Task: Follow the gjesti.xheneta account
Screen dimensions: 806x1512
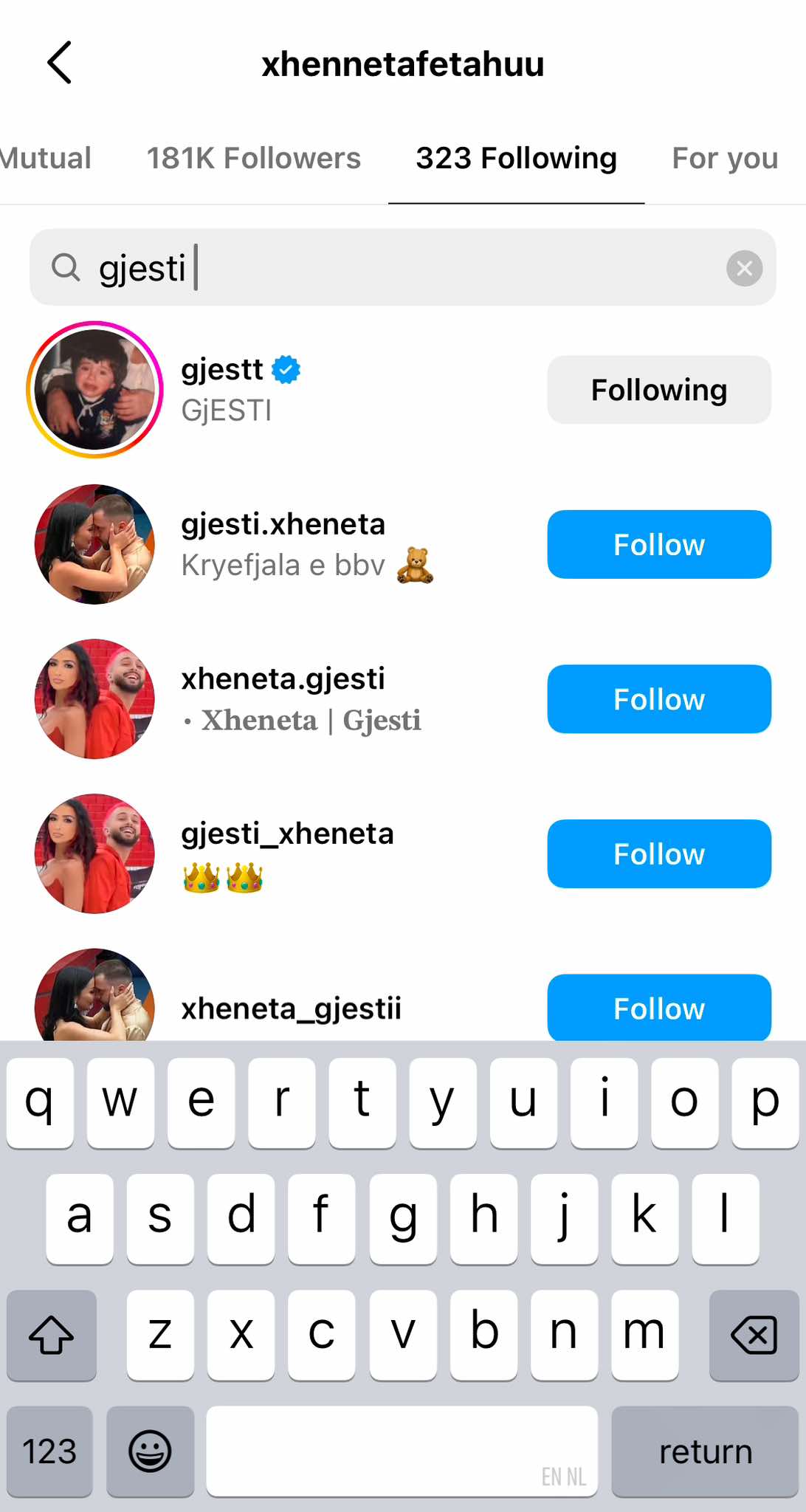Action: coord(658,545)
